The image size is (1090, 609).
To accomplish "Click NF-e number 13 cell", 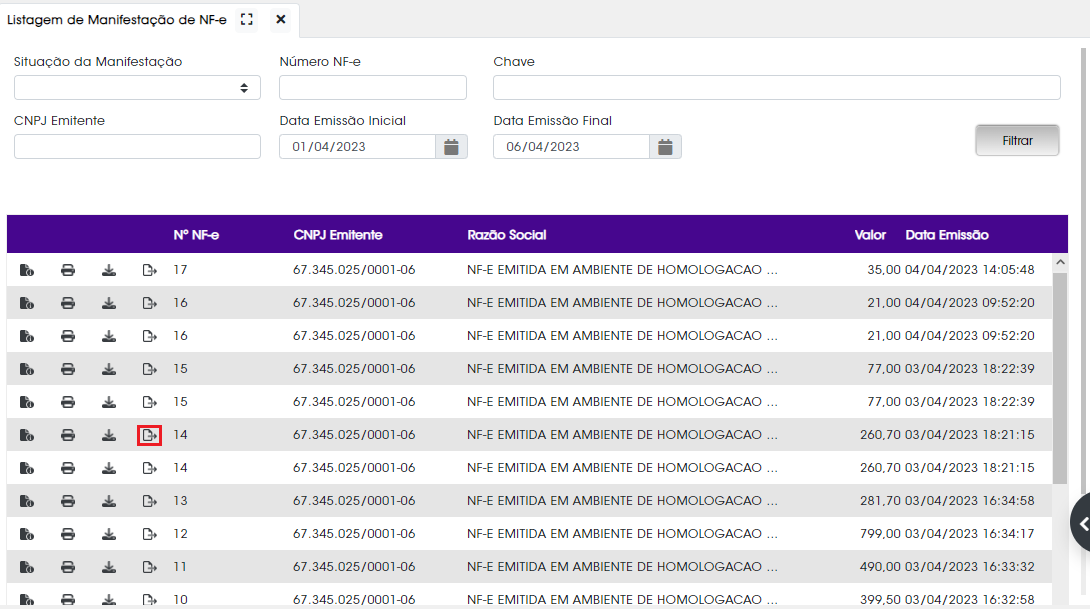I will point(181,501).
